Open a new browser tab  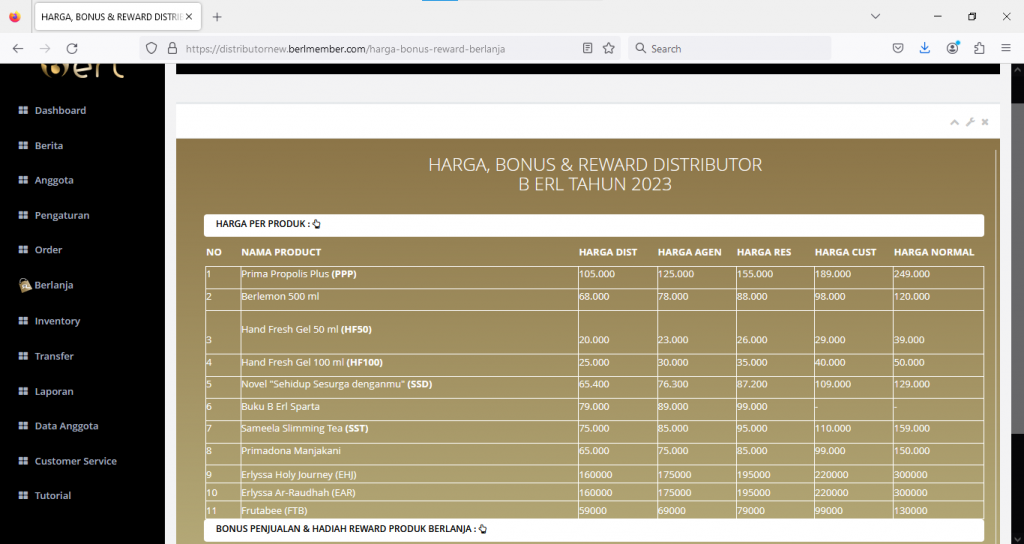[217, 17]
